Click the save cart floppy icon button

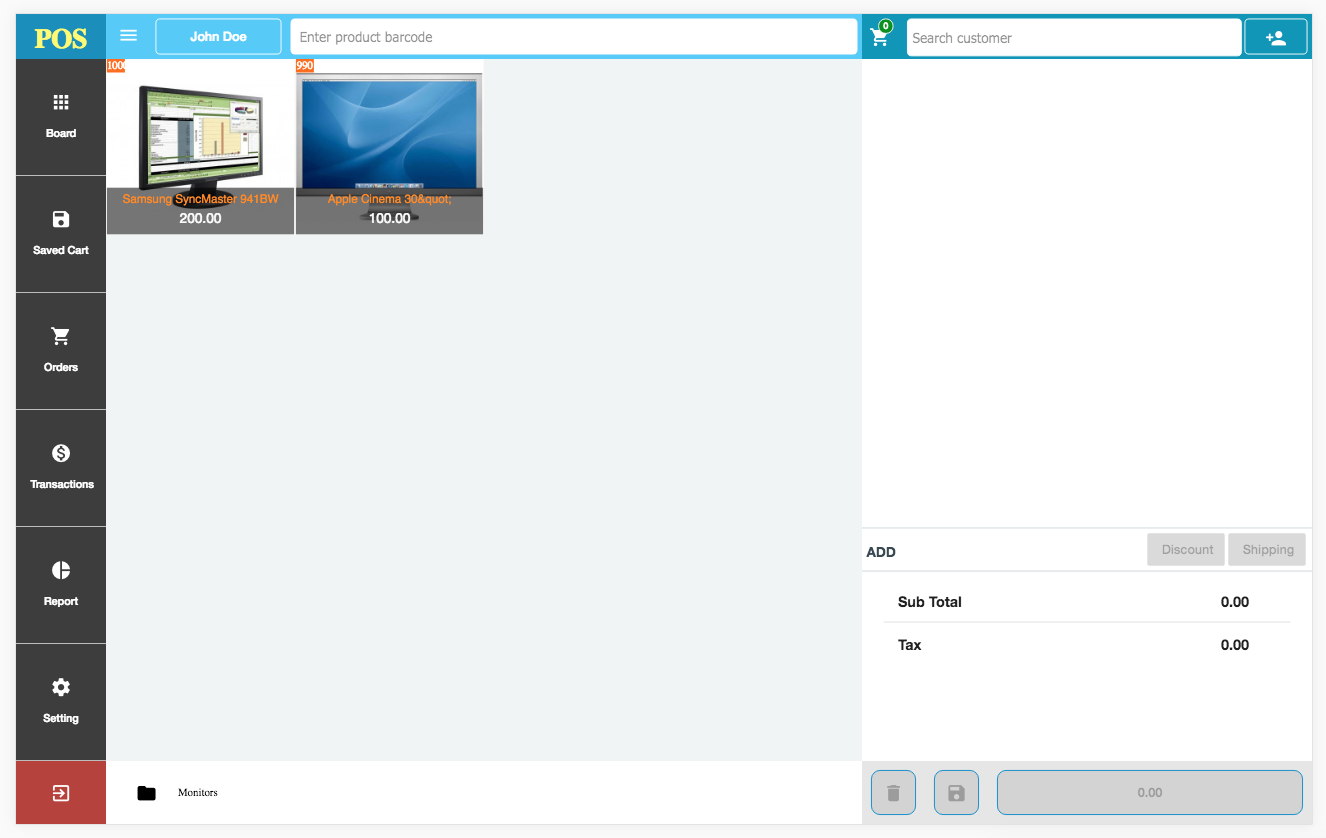tap(956, 793)
